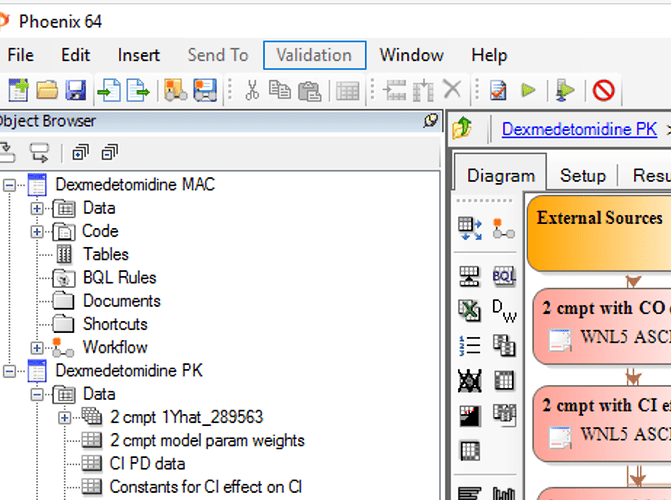Expand the Workflow node under Dexmedetomidine MAC
Image resolution: width=671 pixels, height=500 pixels.
click(37, 348)
